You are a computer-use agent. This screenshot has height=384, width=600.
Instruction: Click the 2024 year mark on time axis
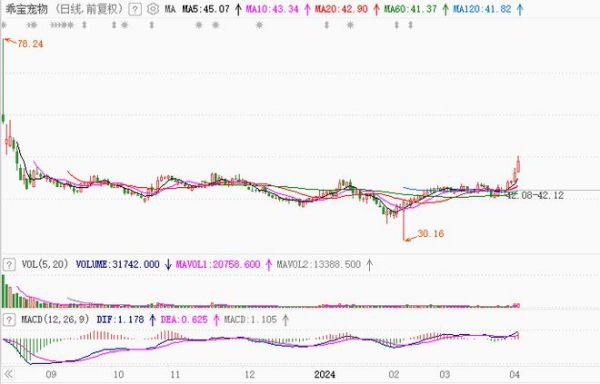coord(324,374)
